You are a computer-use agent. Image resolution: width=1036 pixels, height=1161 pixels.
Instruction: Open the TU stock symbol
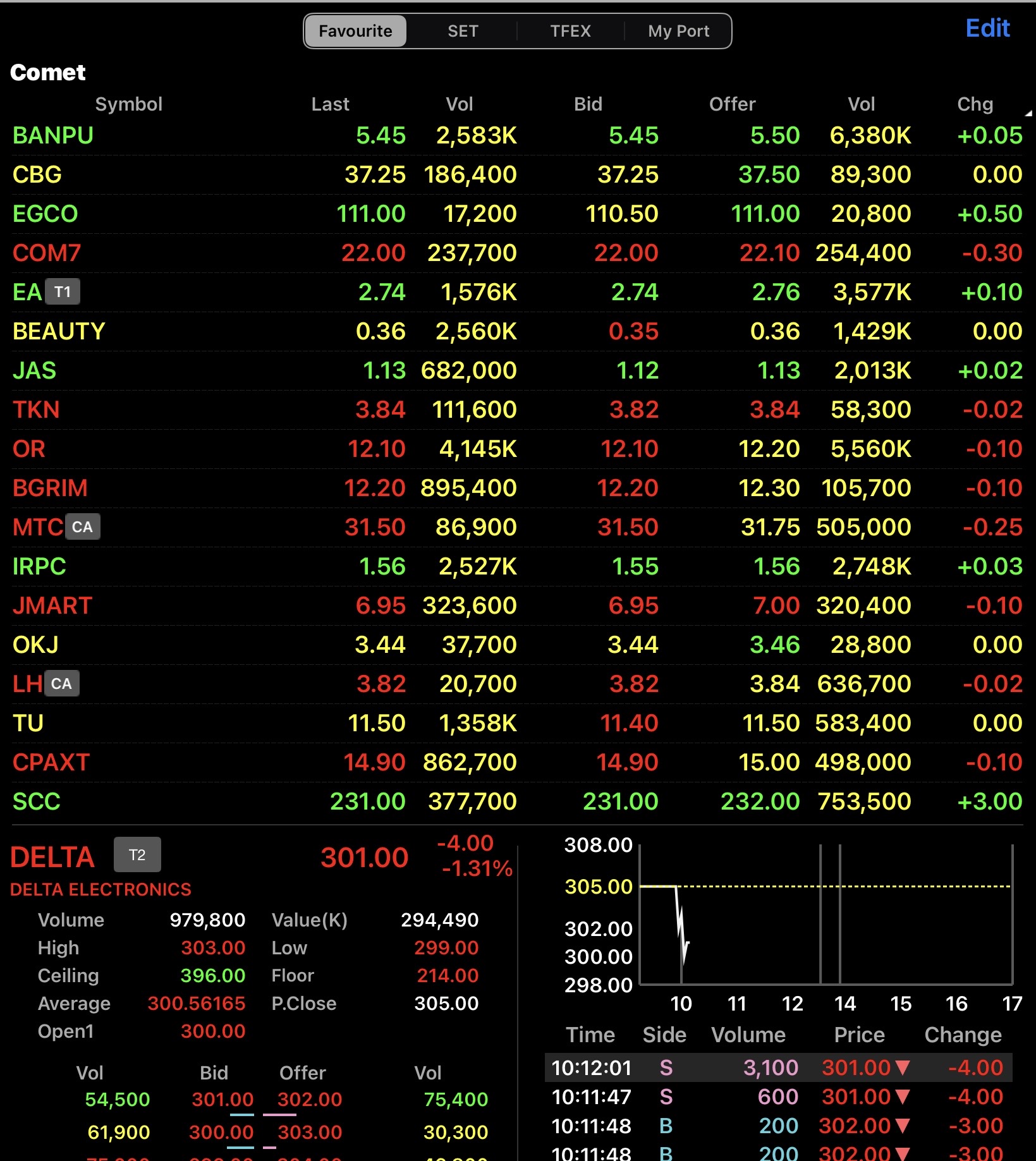[28, 723]
